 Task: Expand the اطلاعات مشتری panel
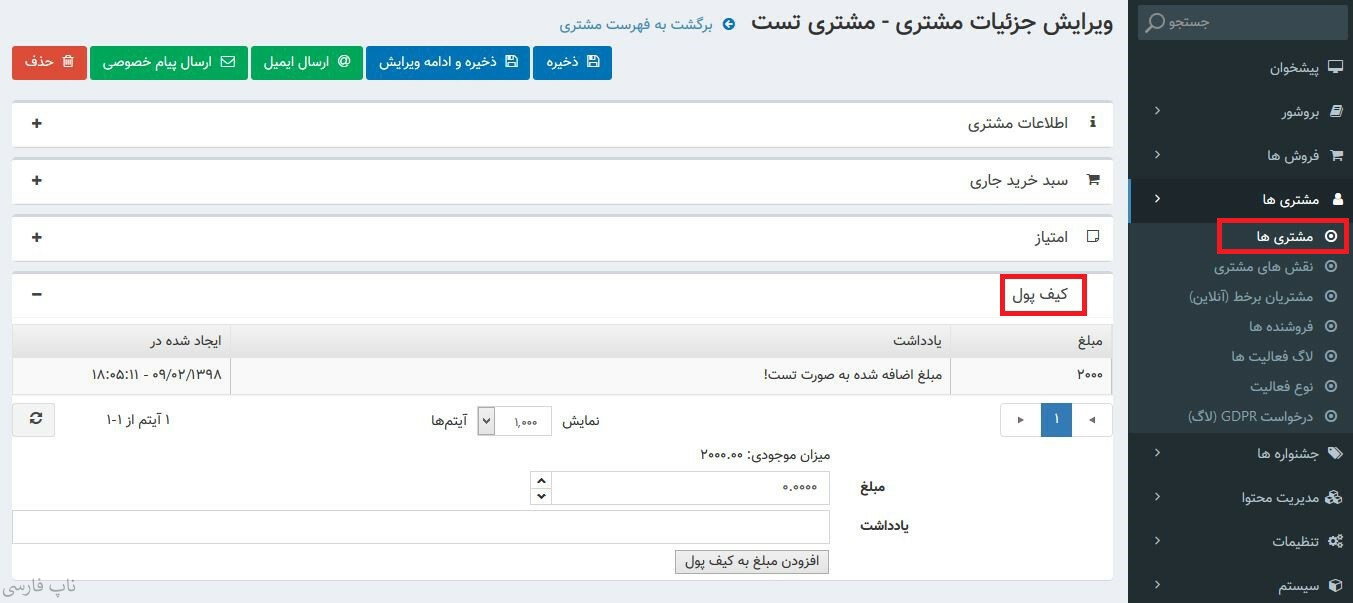[x=37, y=123]
